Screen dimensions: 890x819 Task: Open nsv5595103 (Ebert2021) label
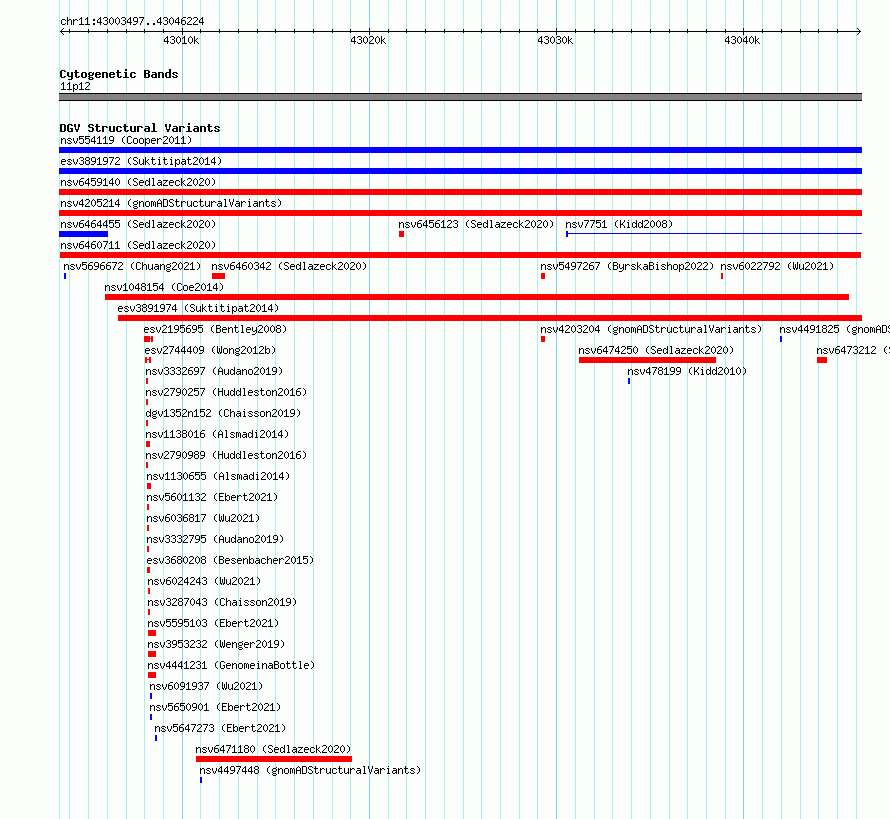click(213, 623)
